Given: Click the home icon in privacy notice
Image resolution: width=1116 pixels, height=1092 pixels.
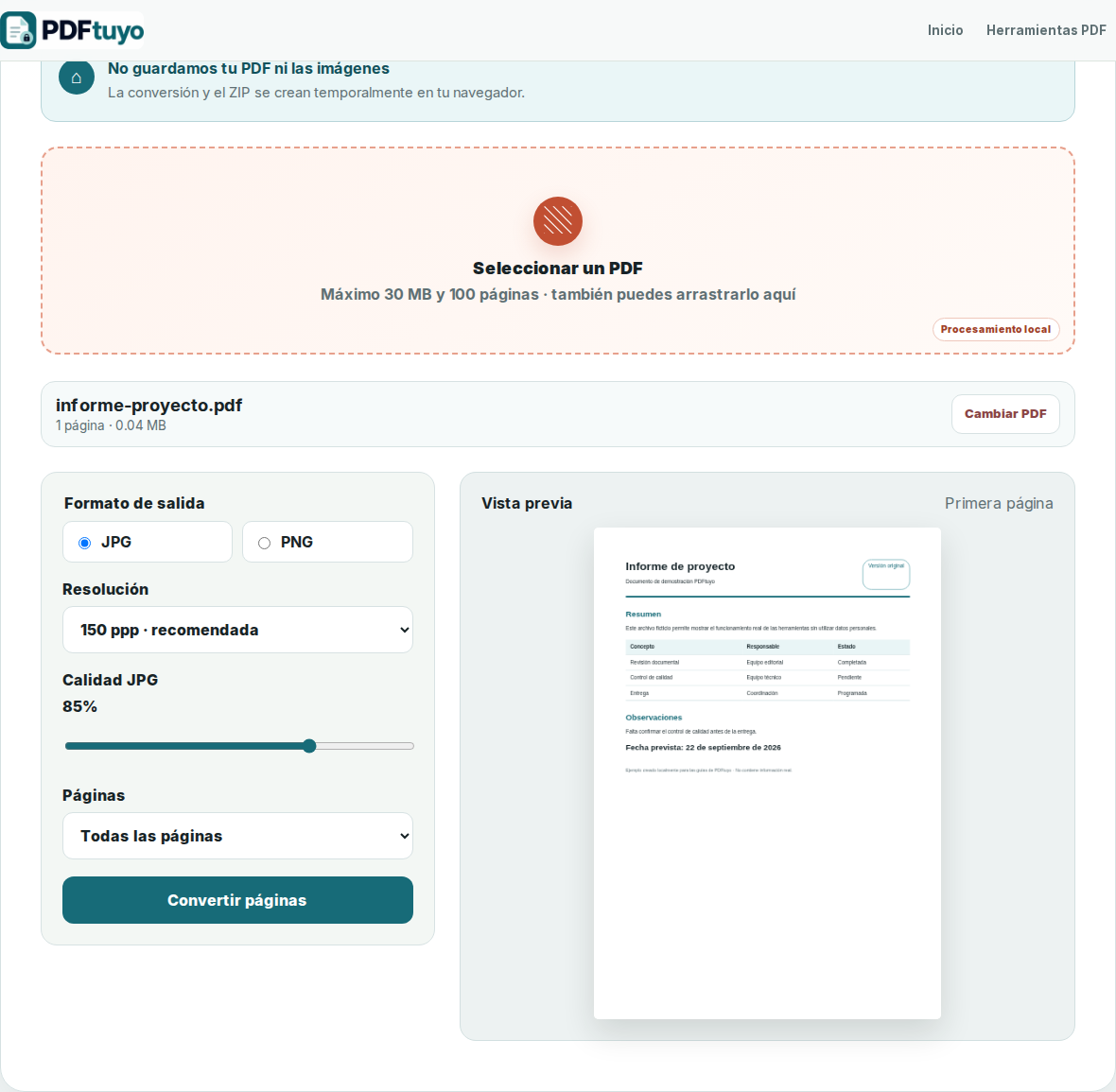Looking at the screenshot, I should pos(77,78).
